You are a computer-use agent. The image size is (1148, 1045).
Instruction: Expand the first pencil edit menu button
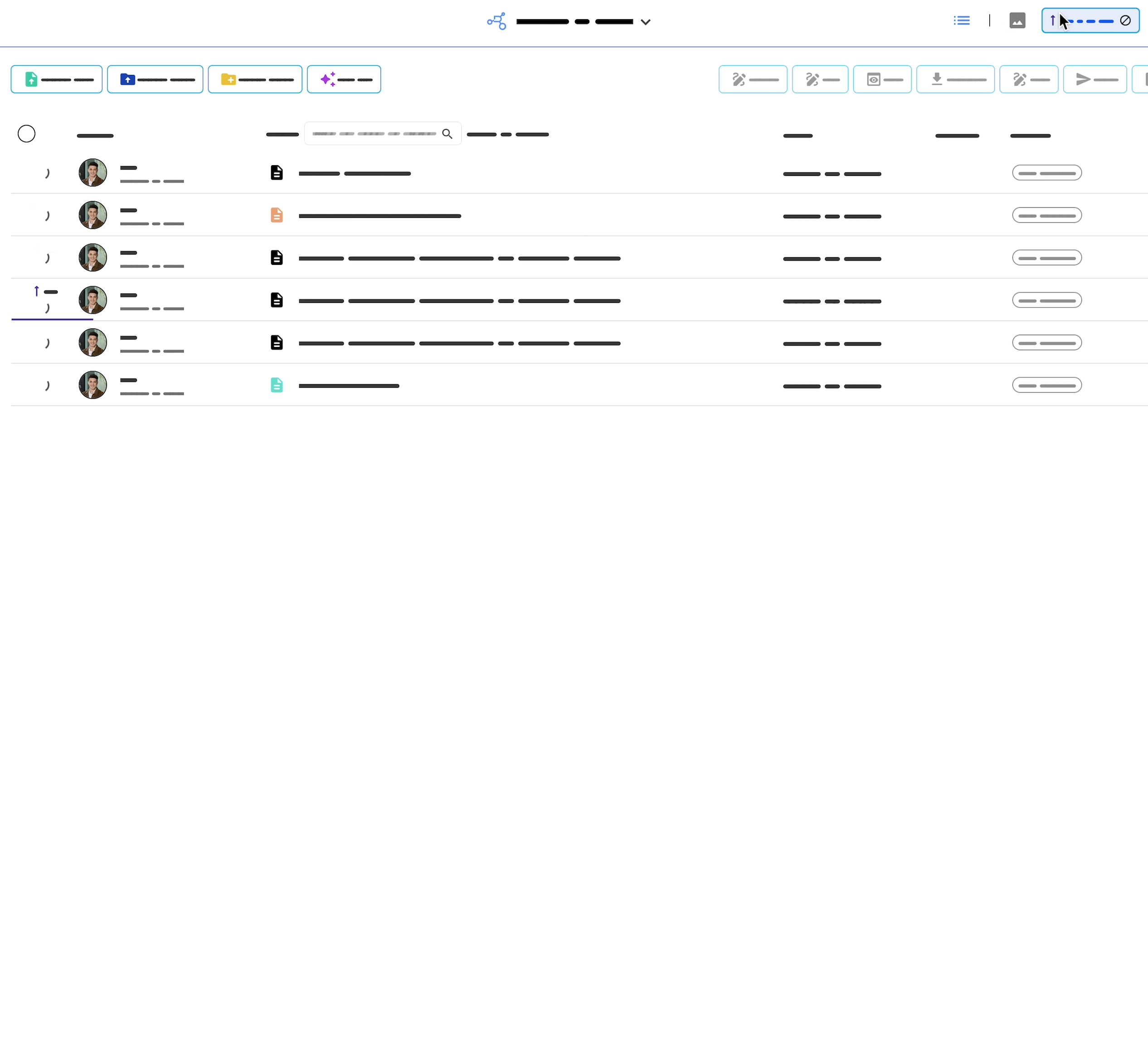point(752,79)
